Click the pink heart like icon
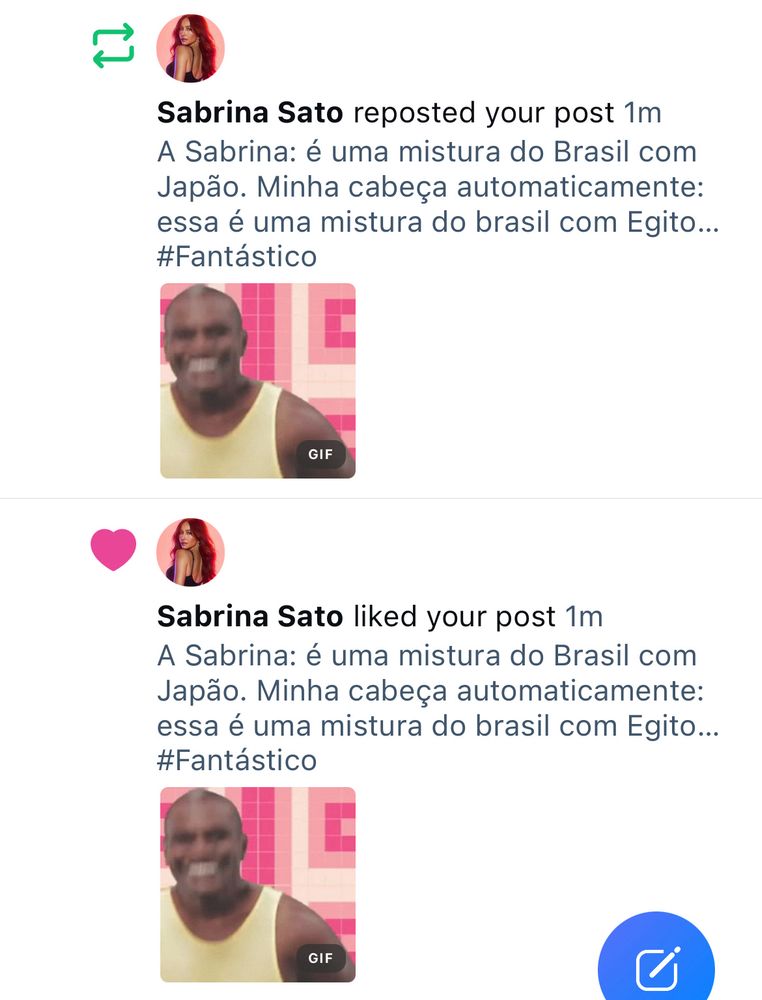 pyautogui.click(x=114, y=550)
